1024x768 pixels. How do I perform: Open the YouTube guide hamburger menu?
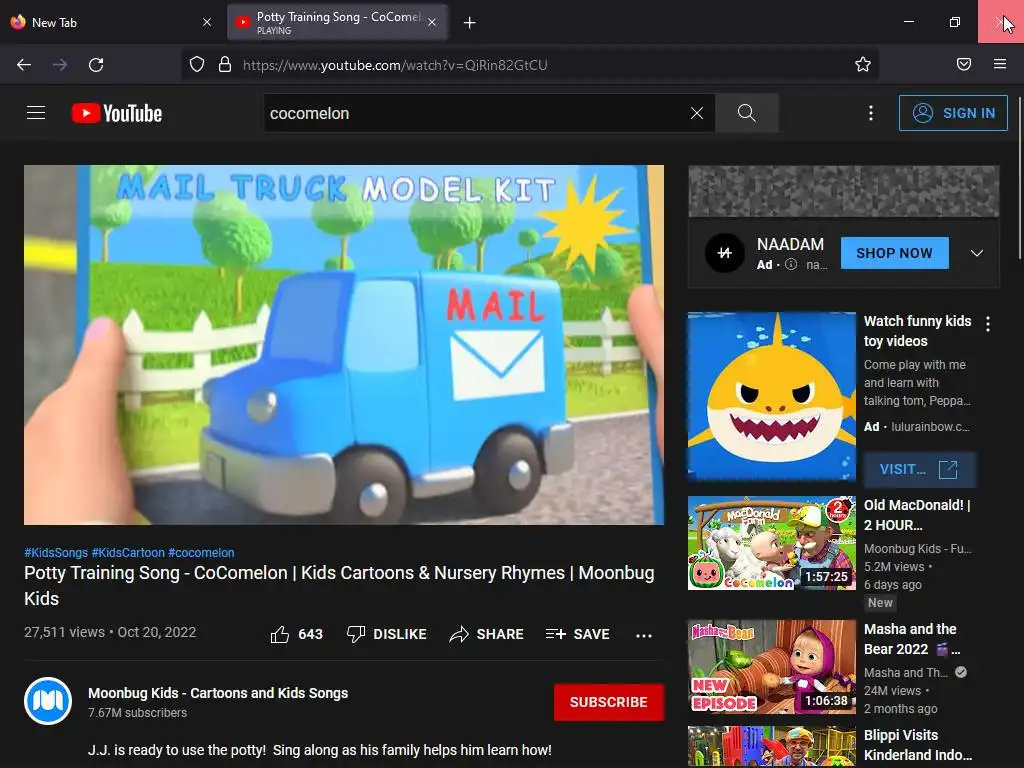pos(36,113)
